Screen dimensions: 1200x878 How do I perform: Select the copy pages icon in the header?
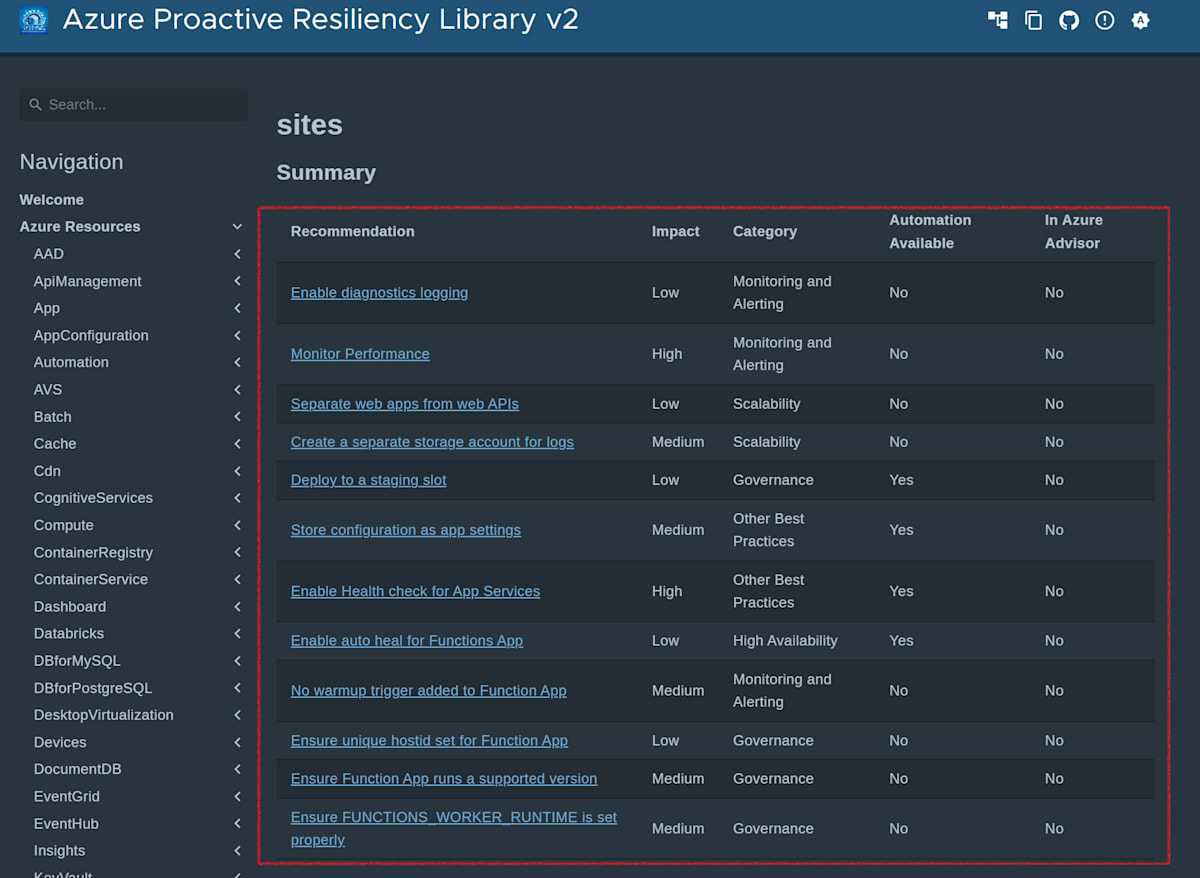coord(1033,20)
